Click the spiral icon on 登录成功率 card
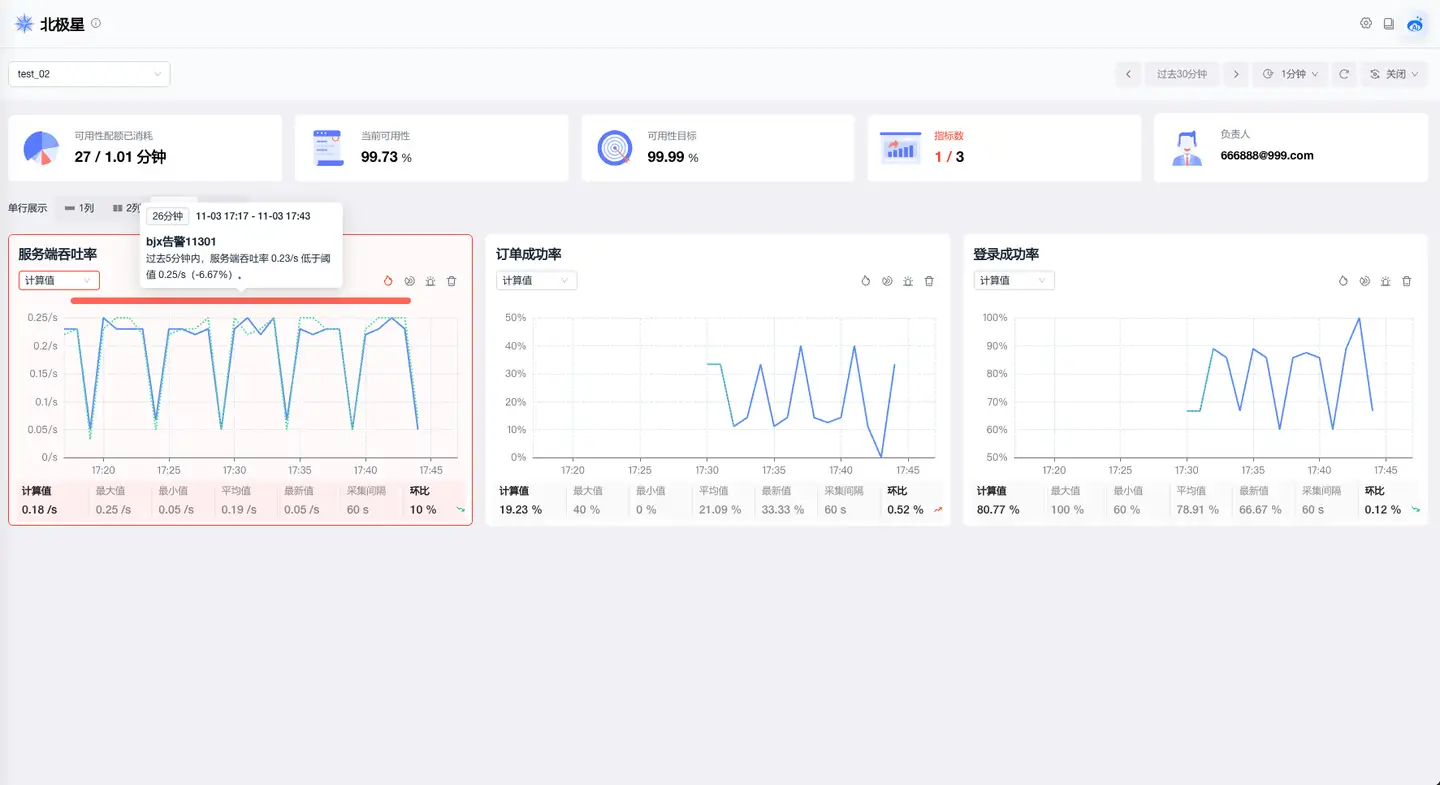 pos(1365,281)
